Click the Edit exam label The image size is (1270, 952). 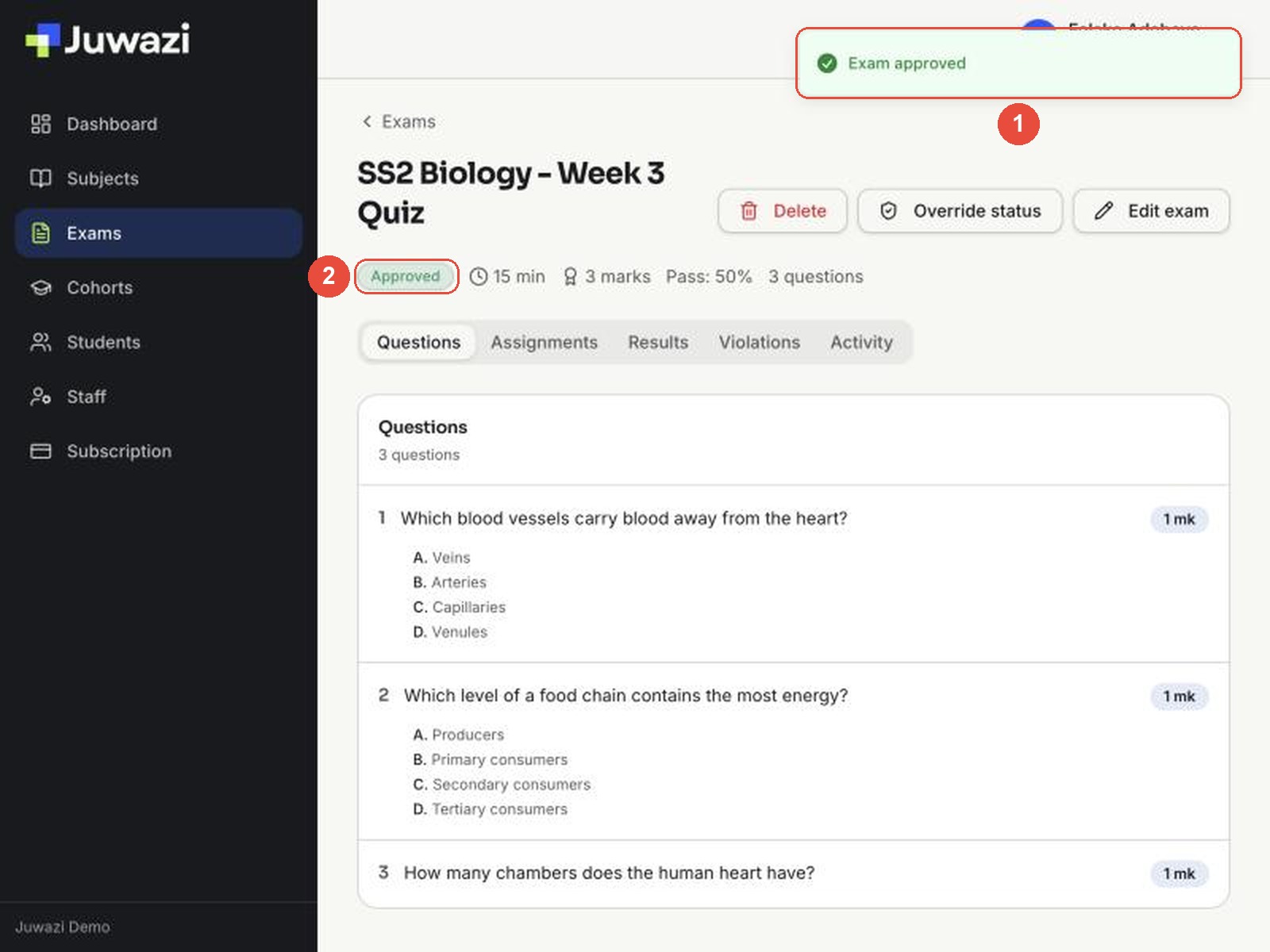pos(1168,211)
